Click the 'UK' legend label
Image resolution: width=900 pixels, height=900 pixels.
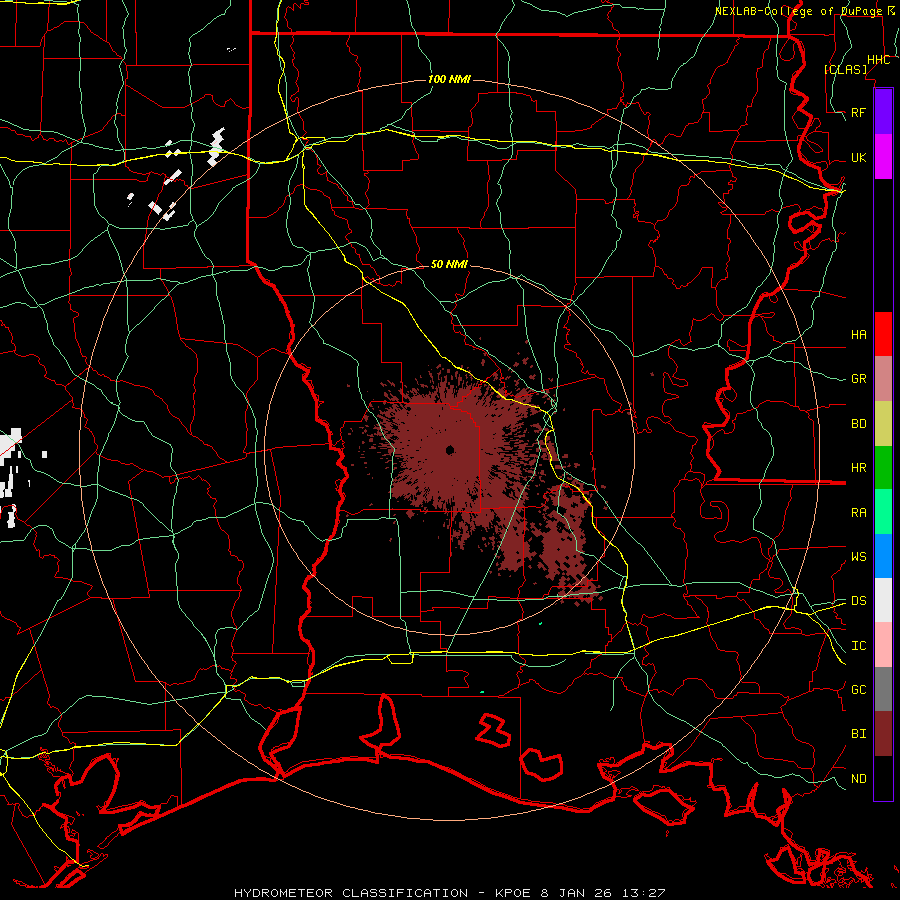(x=859, y=157)
